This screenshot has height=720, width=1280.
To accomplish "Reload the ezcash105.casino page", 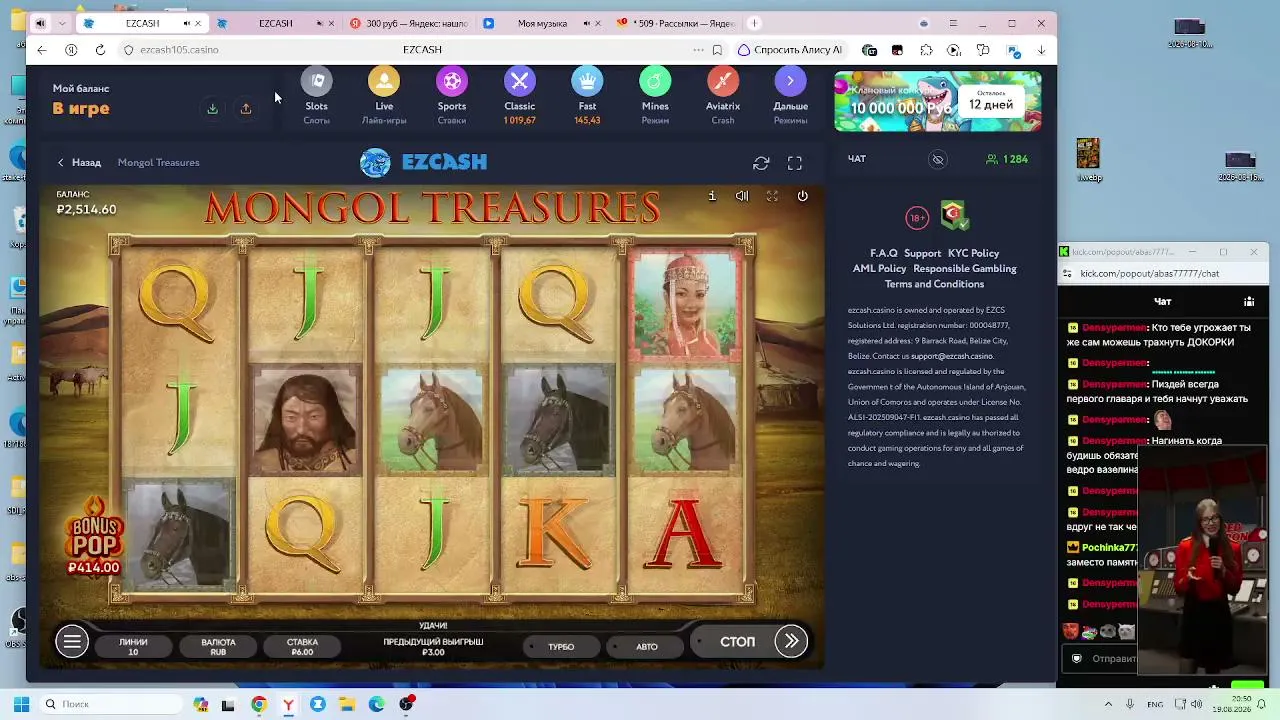I will coord(100,50).
